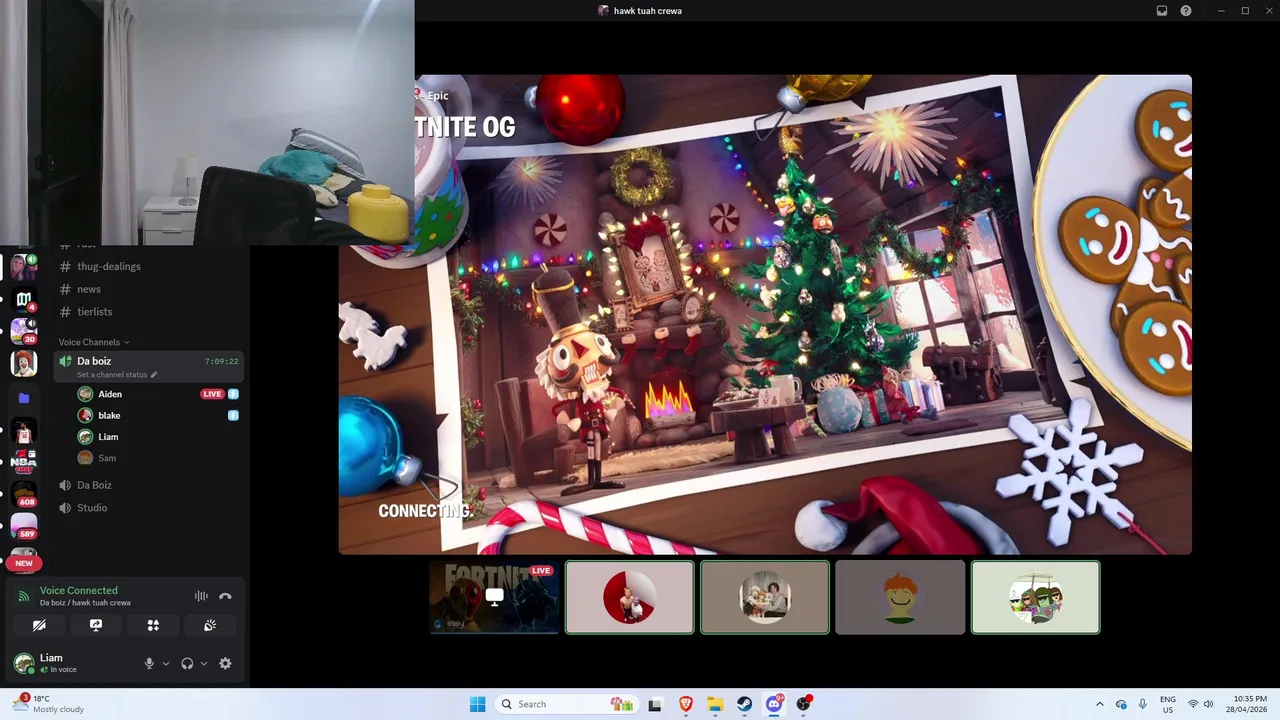The width and height of the screenshot is (1280, 720).
Task: Open Brave browser from the taskbar
Action: (x=686, y=704)
